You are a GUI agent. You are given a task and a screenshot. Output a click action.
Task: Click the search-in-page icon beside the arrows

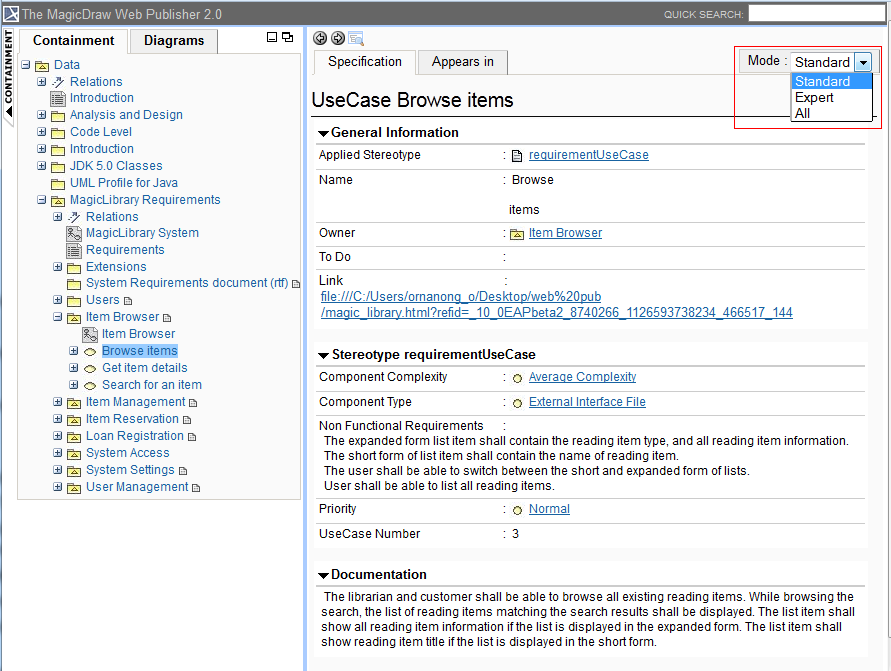pyautogui.click(x=356, y=39)
